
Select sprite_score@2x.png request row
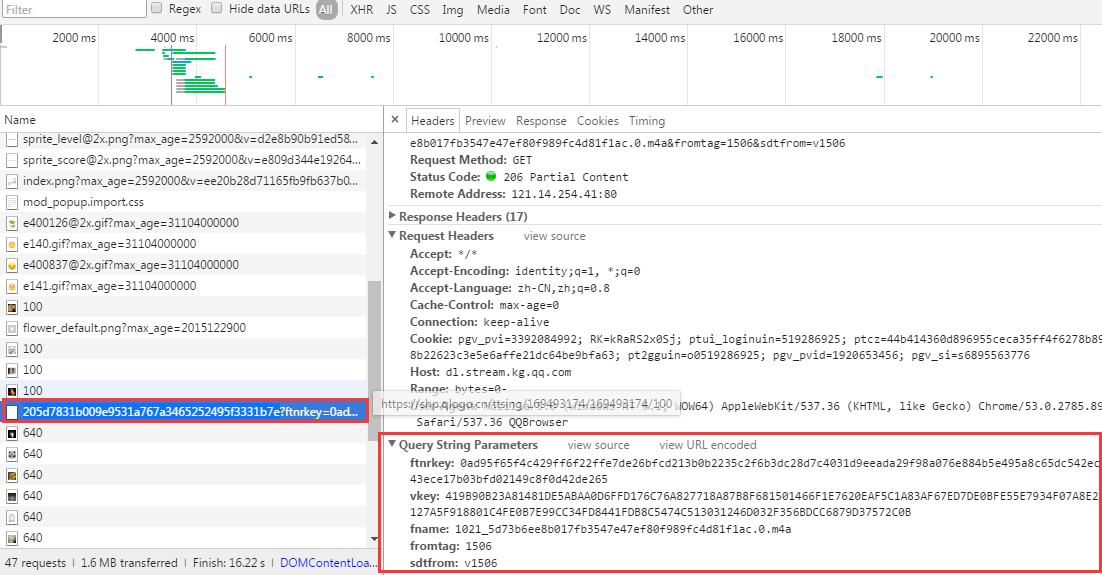[184, 160]
